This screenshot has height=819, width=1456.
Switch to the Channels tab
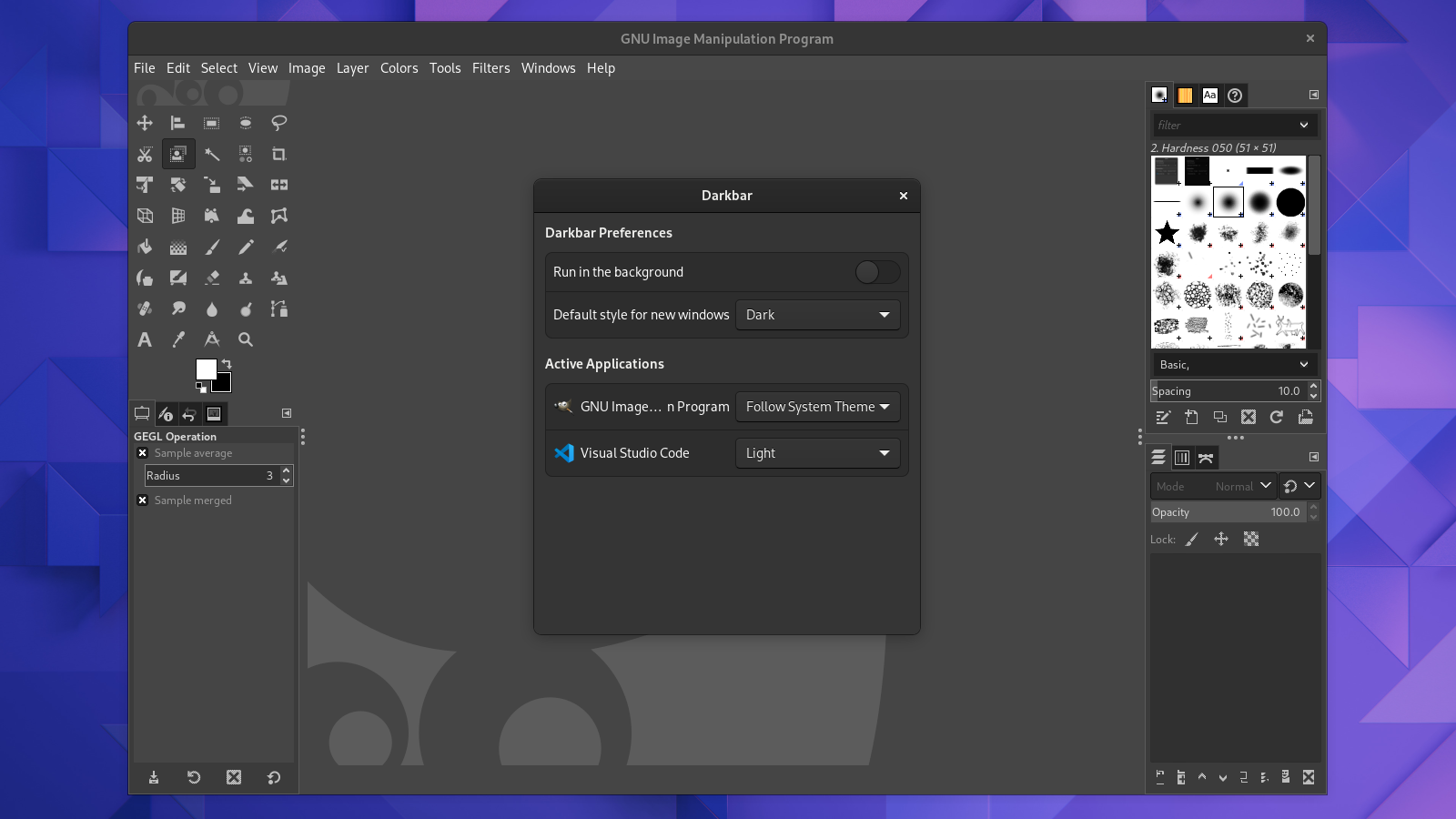tap(1182, 457)
